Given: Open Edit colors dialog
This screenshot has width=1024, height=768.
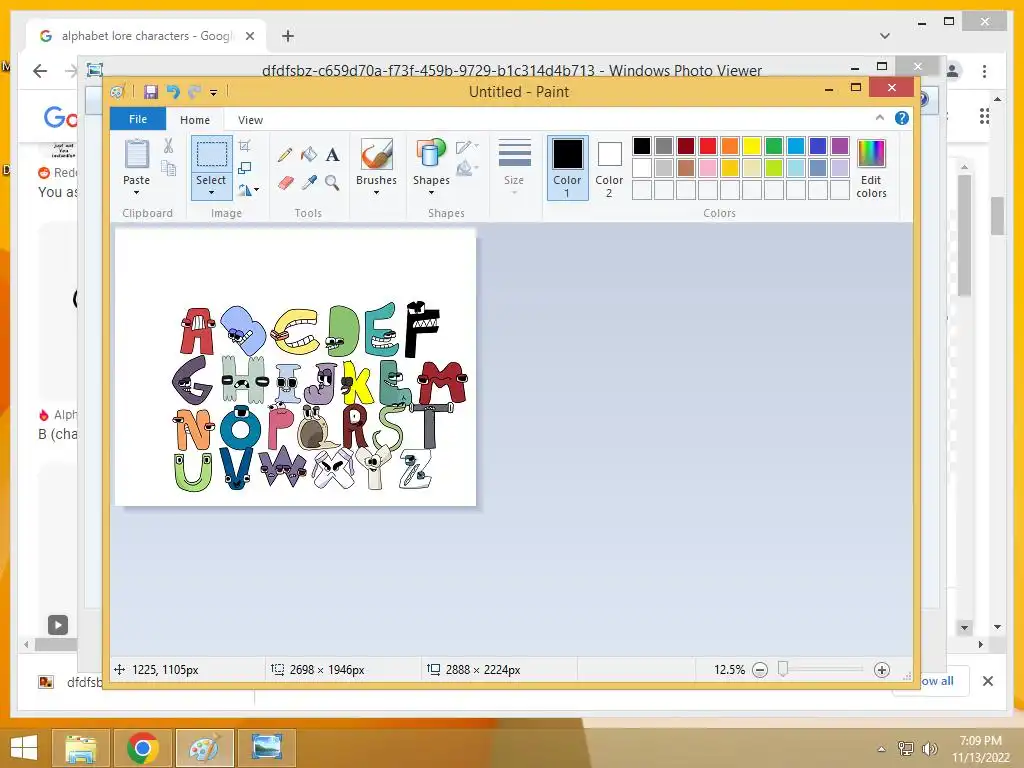Looking at the screenshot, I should 871,168.
